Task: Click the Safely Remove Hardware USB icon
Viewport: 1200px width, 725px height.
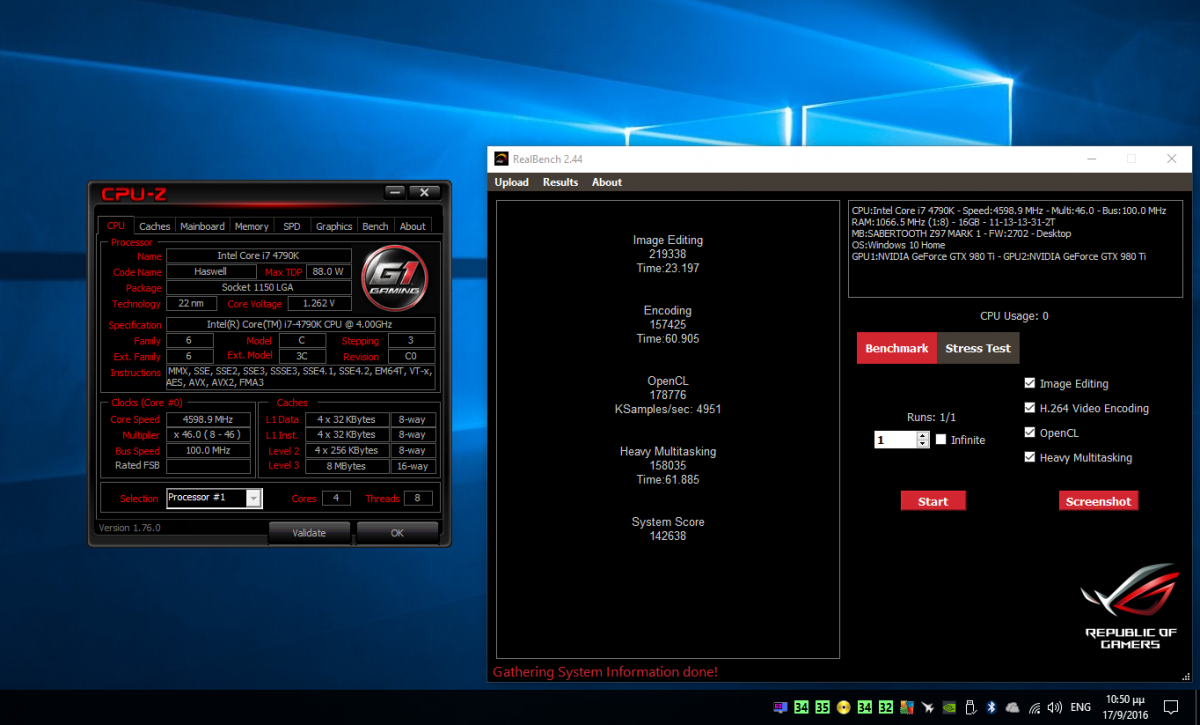Action: pos(970,707)
